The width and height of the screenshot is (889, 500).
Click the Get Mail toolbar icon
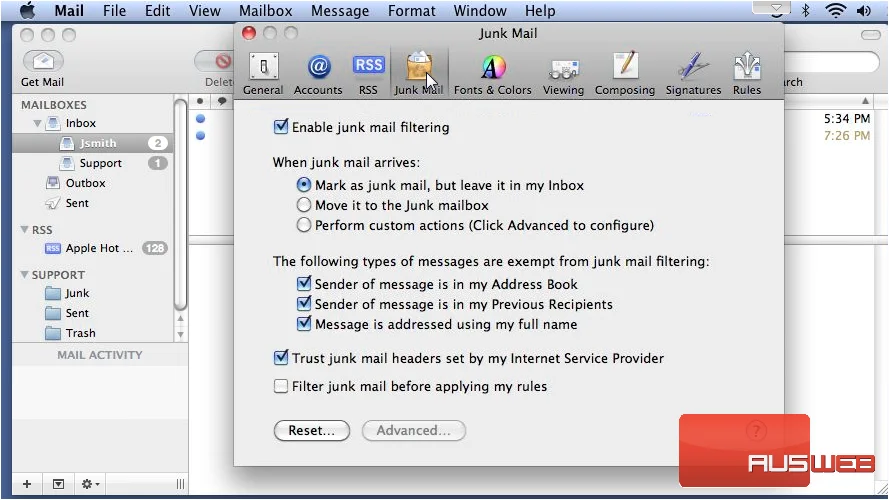(43, 61)
